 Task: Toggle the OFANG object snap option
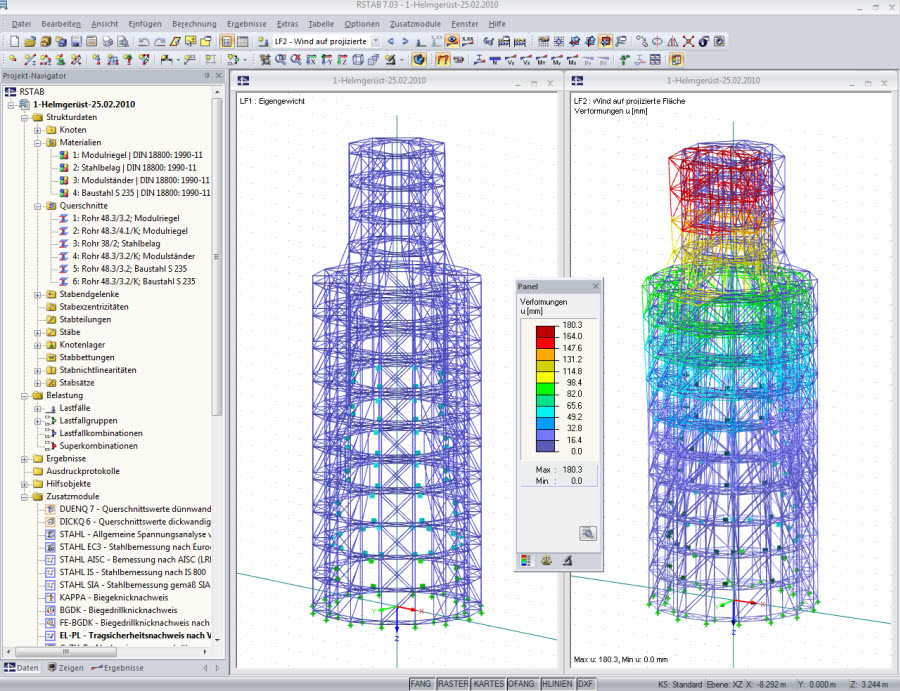coord(521,684)
